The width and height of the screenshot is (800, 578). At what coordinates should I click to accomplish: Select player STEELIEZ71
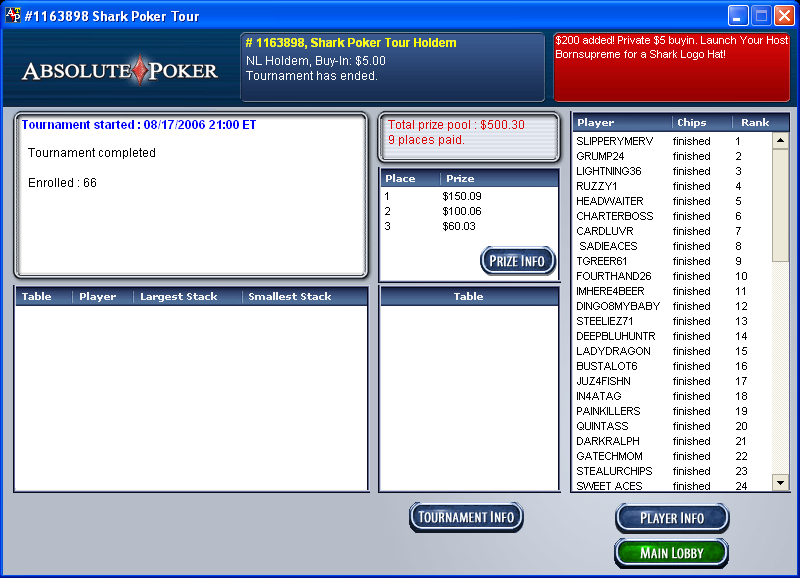[672, 321]
